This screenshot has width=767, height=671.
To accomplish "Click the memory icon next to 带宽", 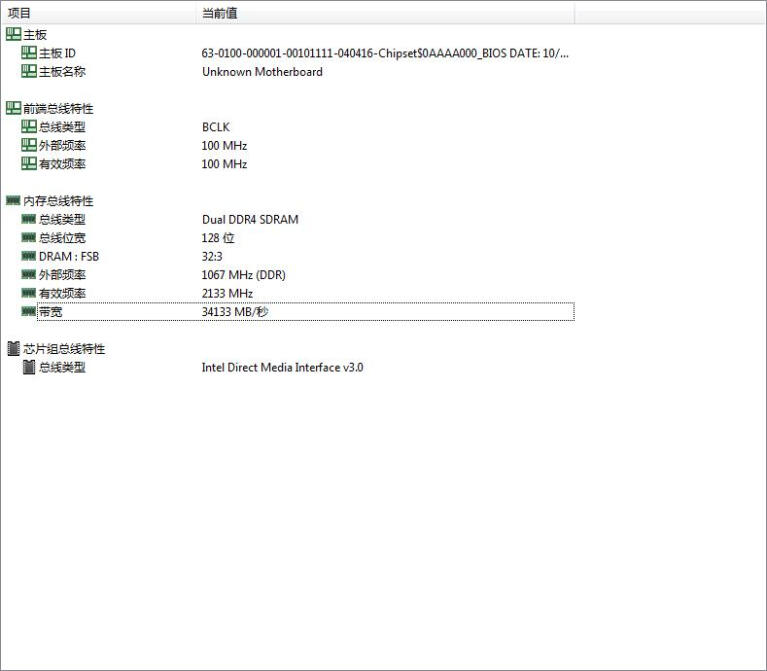I will pos(29,311).
